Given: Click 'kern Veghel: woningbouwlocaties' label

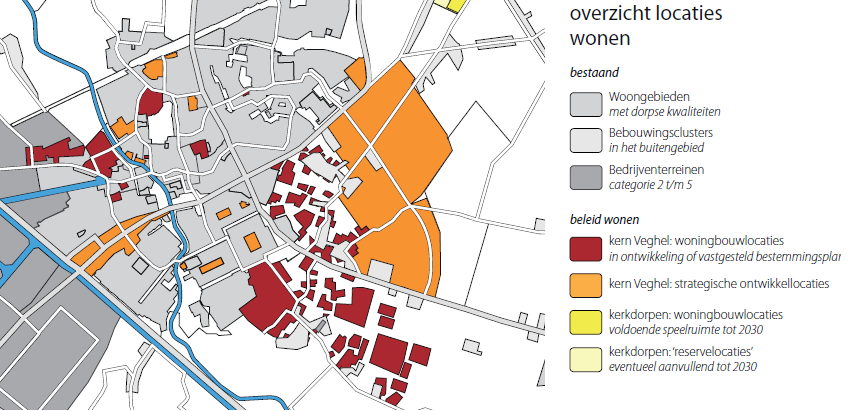Looking at the screenshot, I should click(696, 241).
